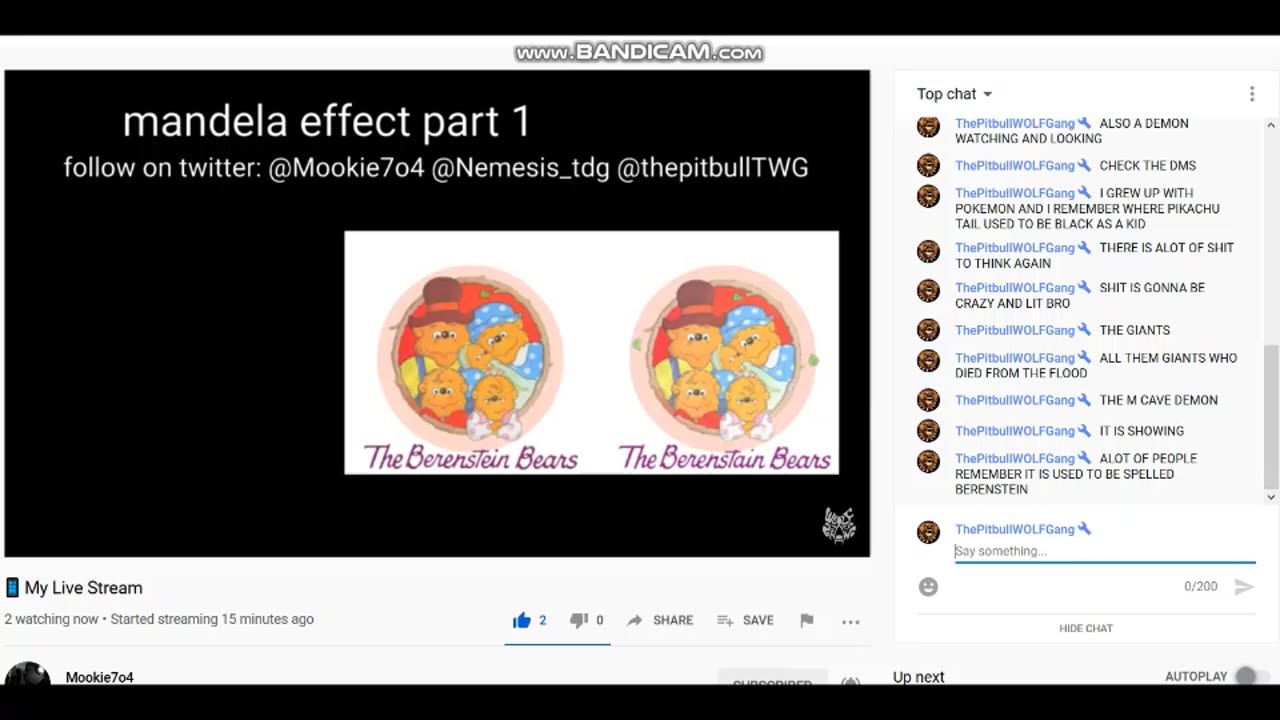Click smartphone emoji before stream title

pos(12,588)
